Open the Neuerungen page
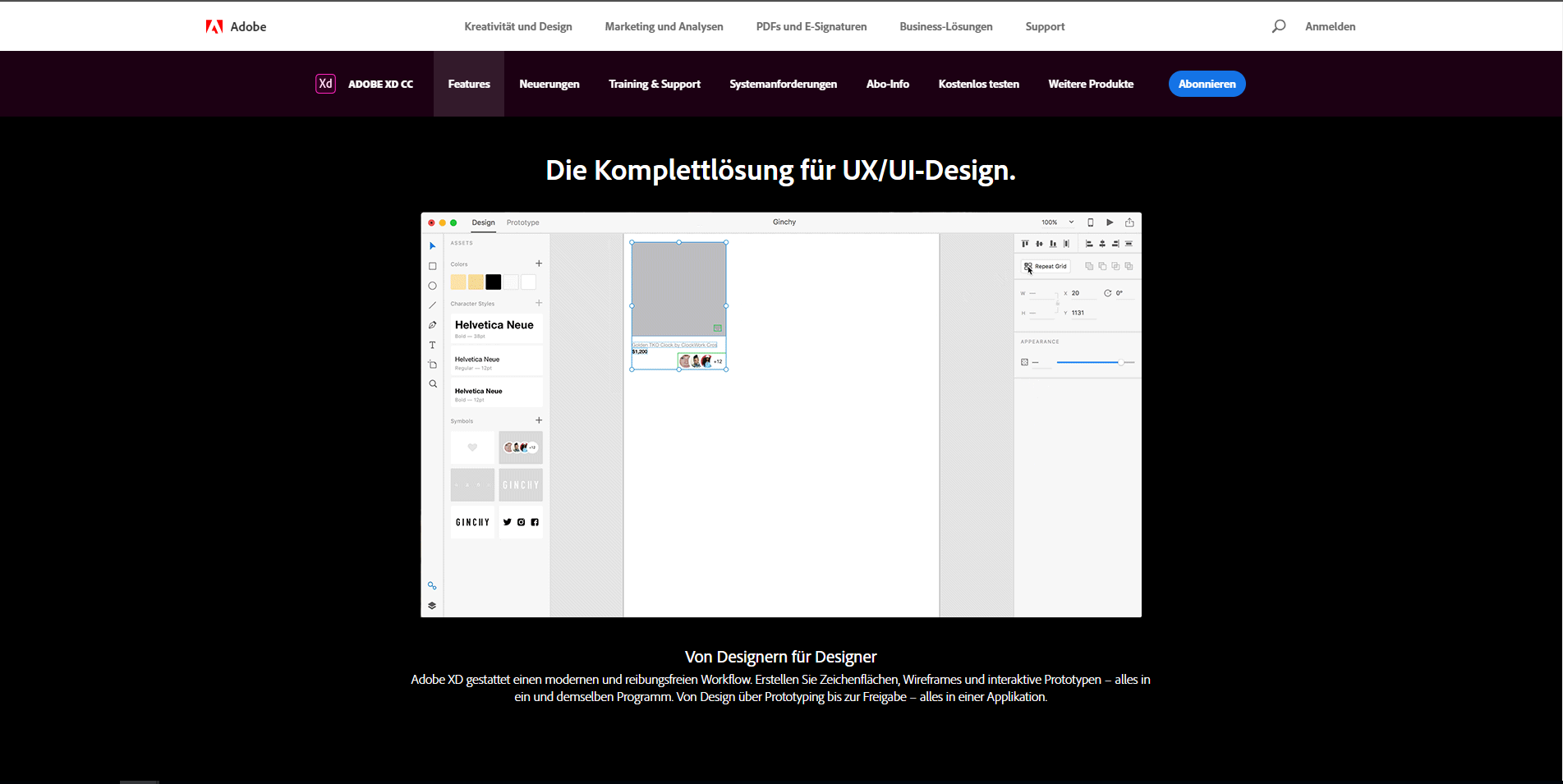 click(549, 84)
